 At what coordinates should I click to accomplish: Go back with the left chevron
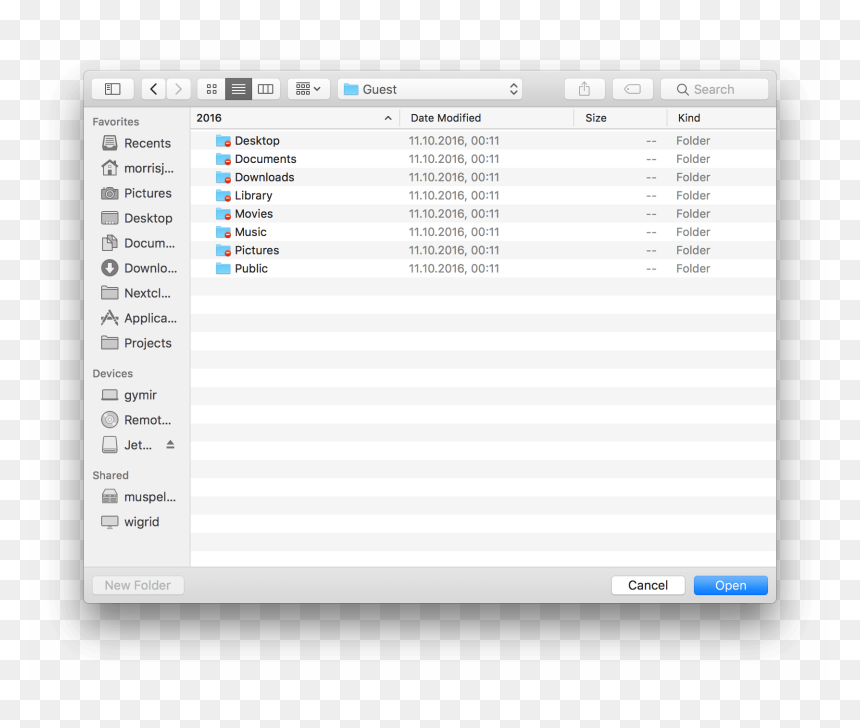coord(154,89)
